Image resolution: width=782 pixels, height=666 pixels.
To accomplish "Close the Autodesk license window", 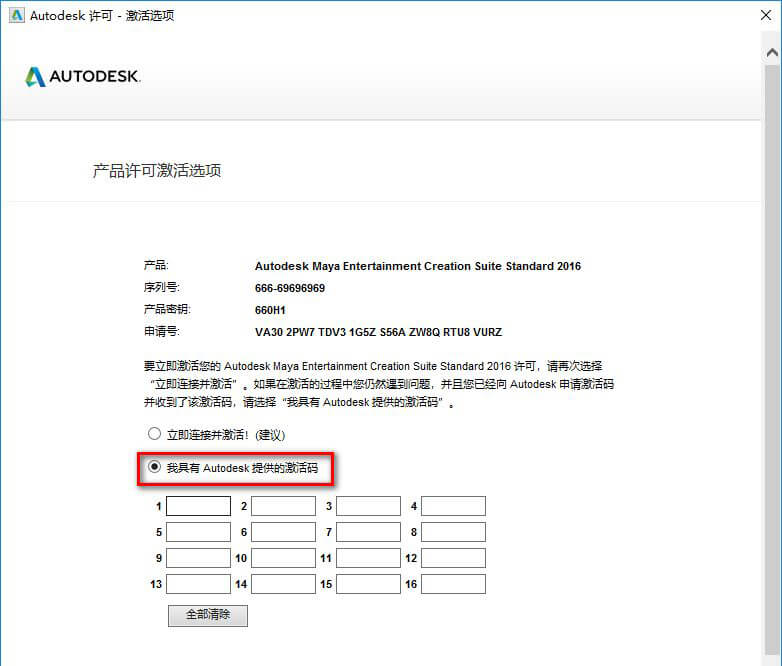I will 766,15.
